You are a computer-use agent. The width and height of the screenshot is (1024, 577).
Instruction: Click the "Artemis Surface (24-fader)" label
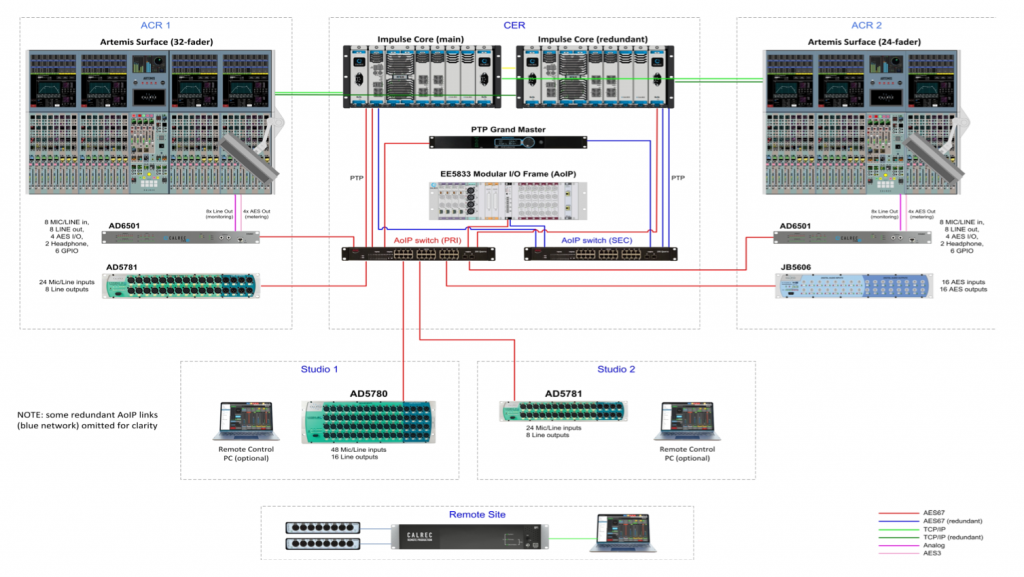[864, 42]
